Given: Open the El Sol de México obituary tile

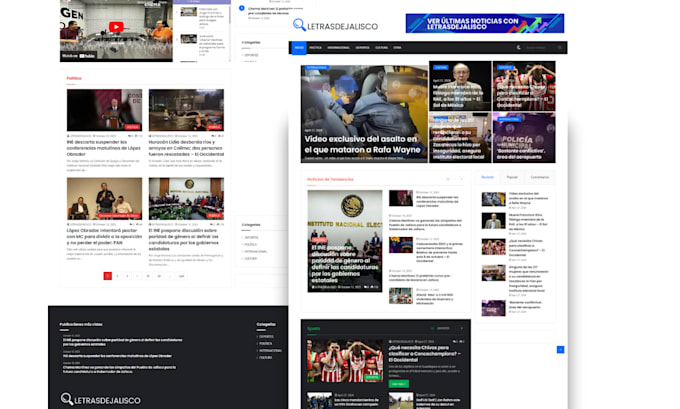Looking at the screenshot, I should pyautogui.click(x=460, y=86).
